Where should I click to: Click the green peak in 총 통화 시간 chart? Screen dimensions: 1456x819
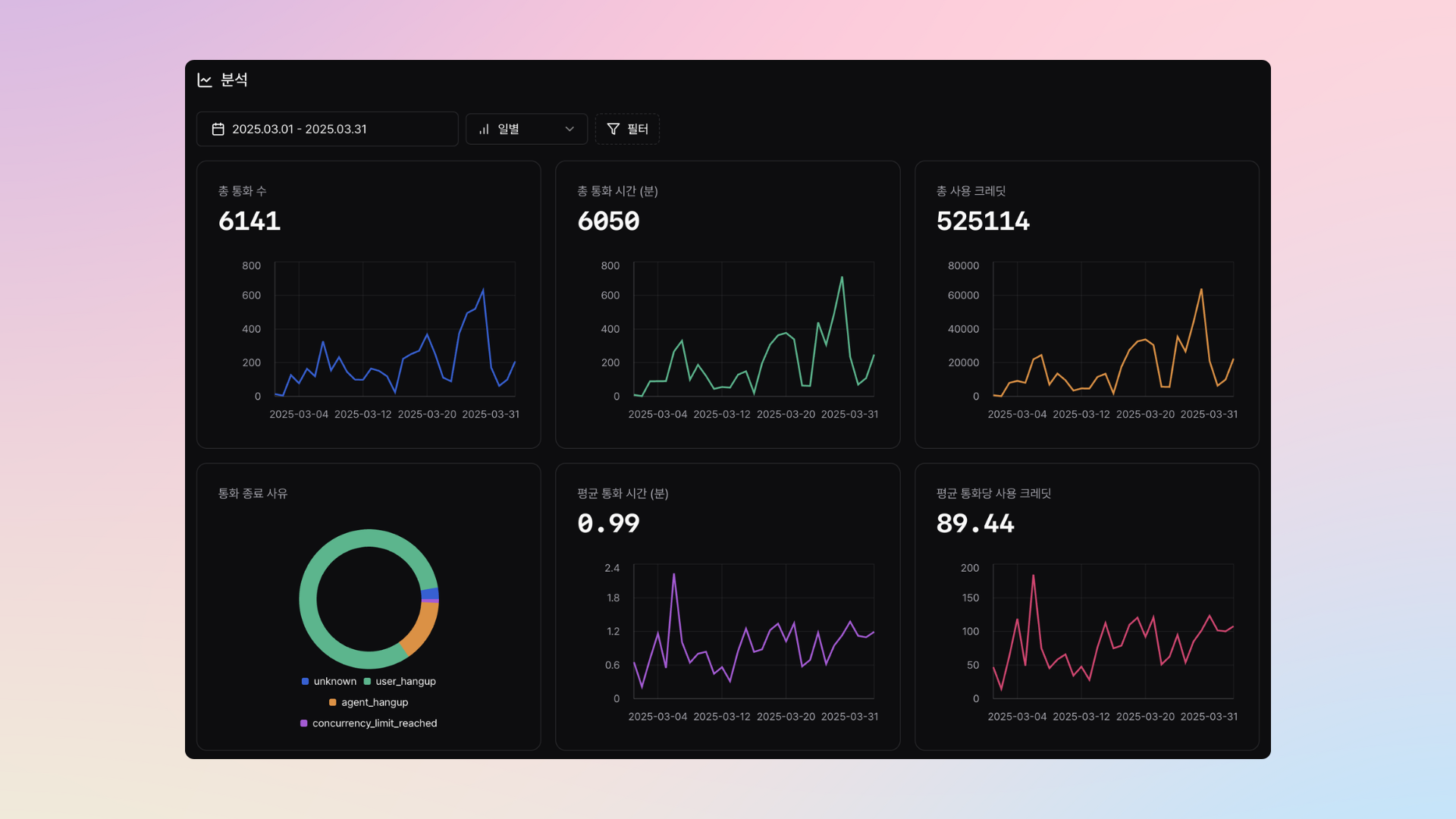[x=842, y=278]
